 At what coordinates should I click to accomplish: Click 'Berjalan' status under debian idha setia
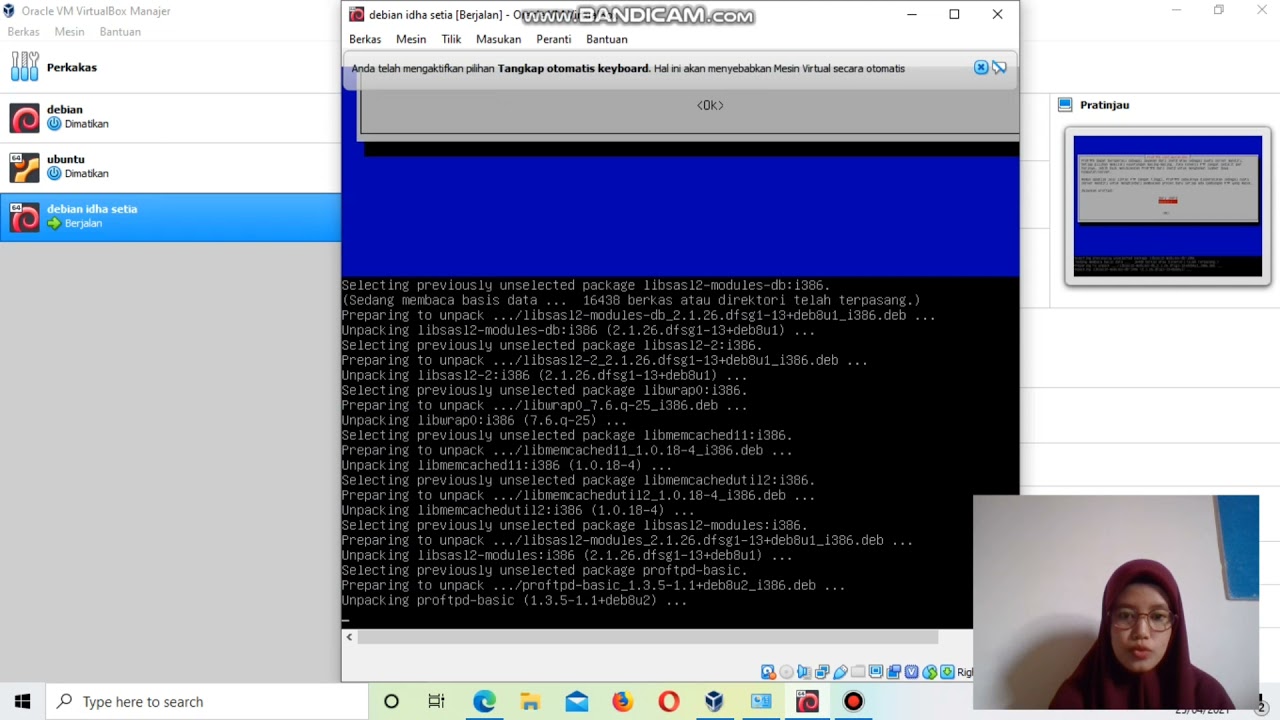[83, 224]
